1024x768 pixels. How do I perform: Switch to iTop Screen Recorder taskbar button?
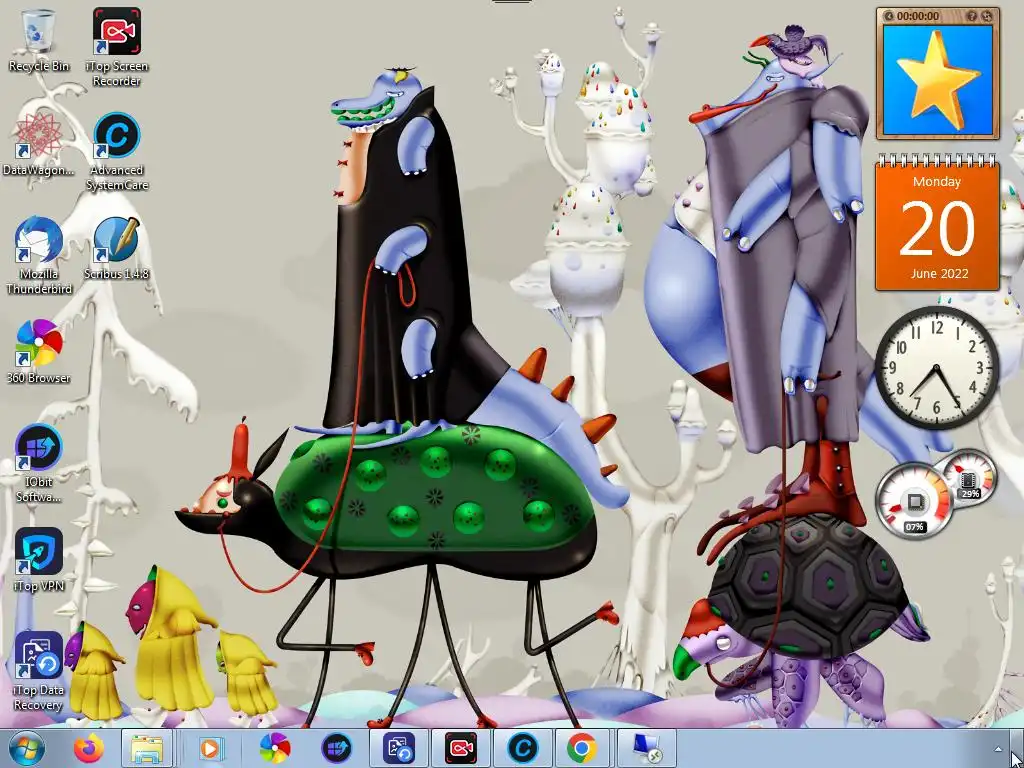point(460,748)
